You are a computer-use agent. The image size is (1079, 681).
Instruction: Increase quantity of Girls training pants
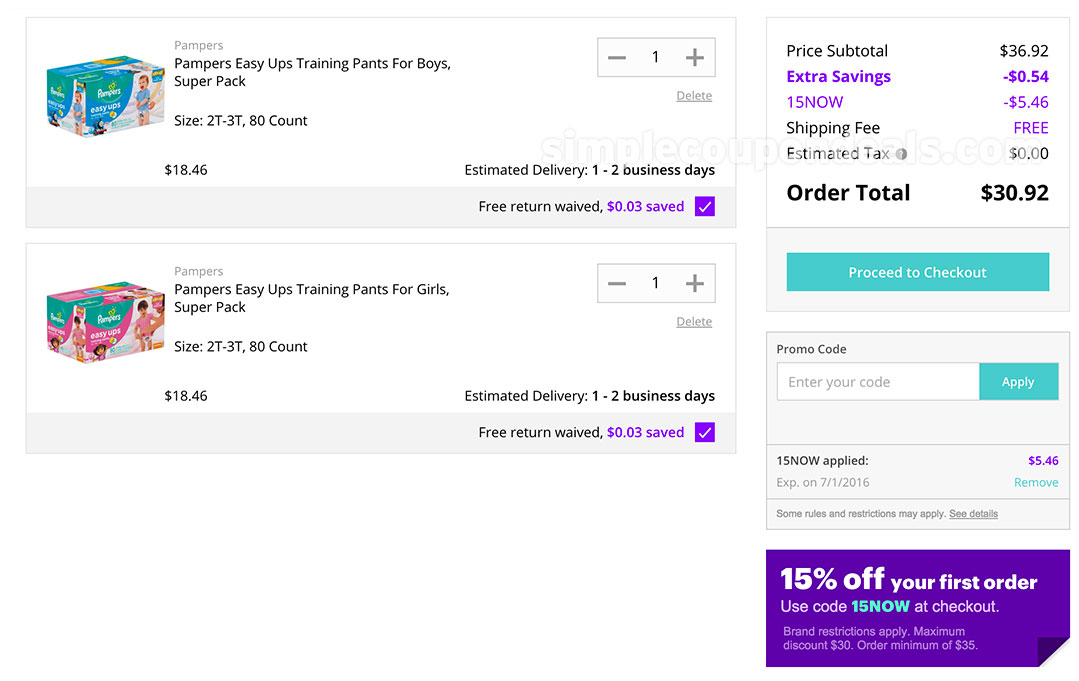(695, 283)
